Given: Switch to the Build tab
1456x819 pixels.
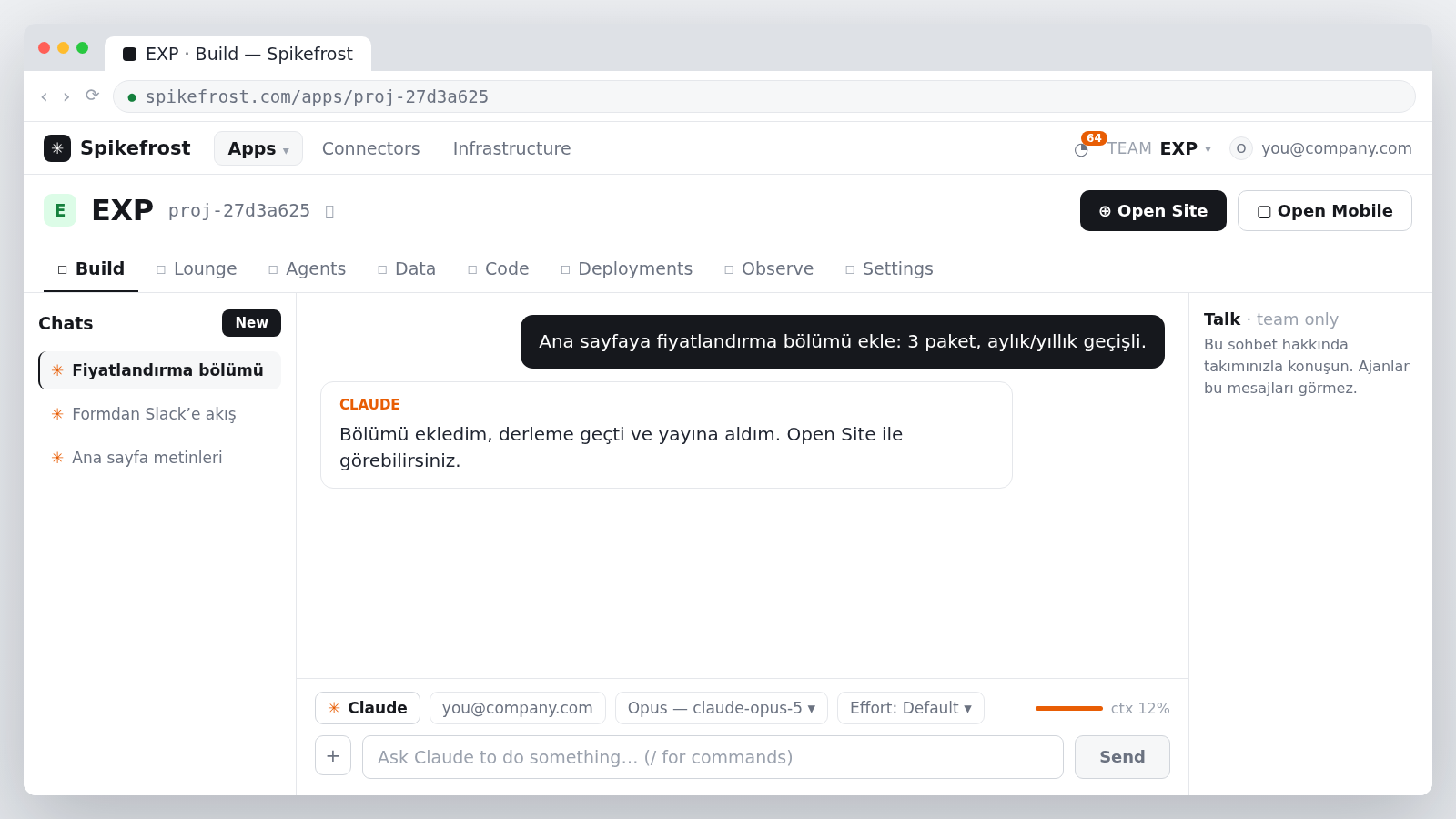Looking at the screenshot, I should click(x=91, y=269).
